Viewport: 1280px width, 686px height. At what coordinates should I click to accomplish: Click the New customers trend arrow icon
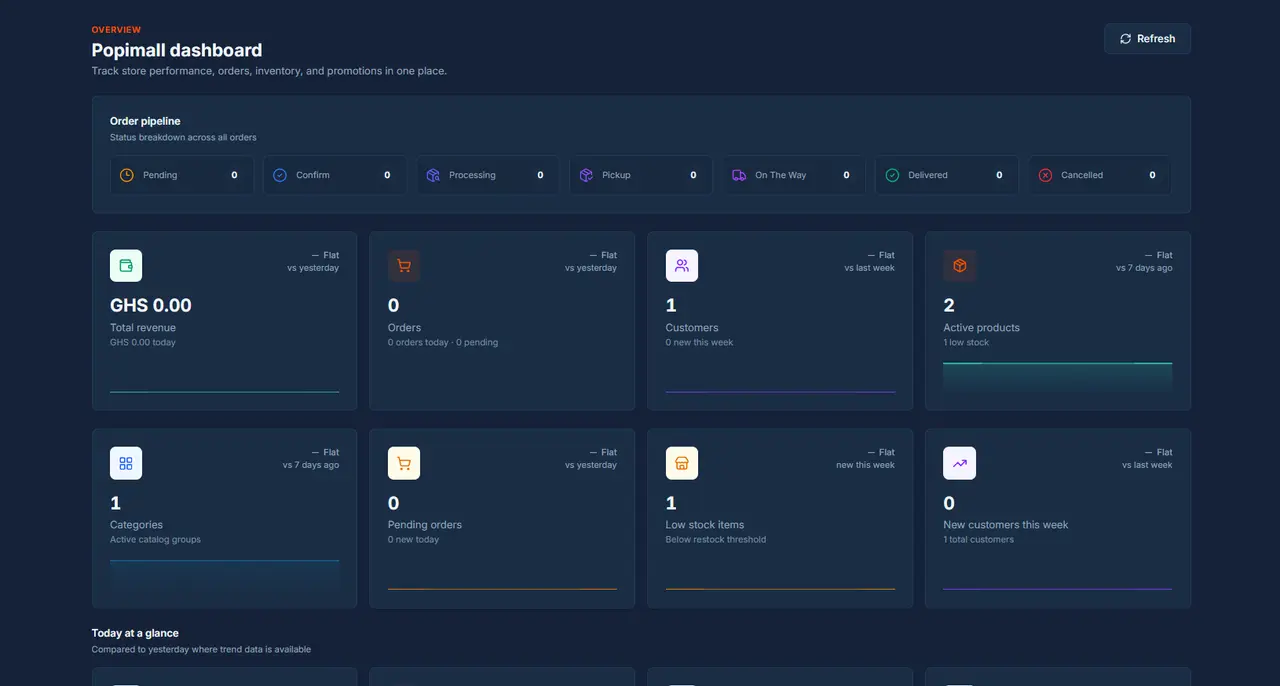point(960,463)
